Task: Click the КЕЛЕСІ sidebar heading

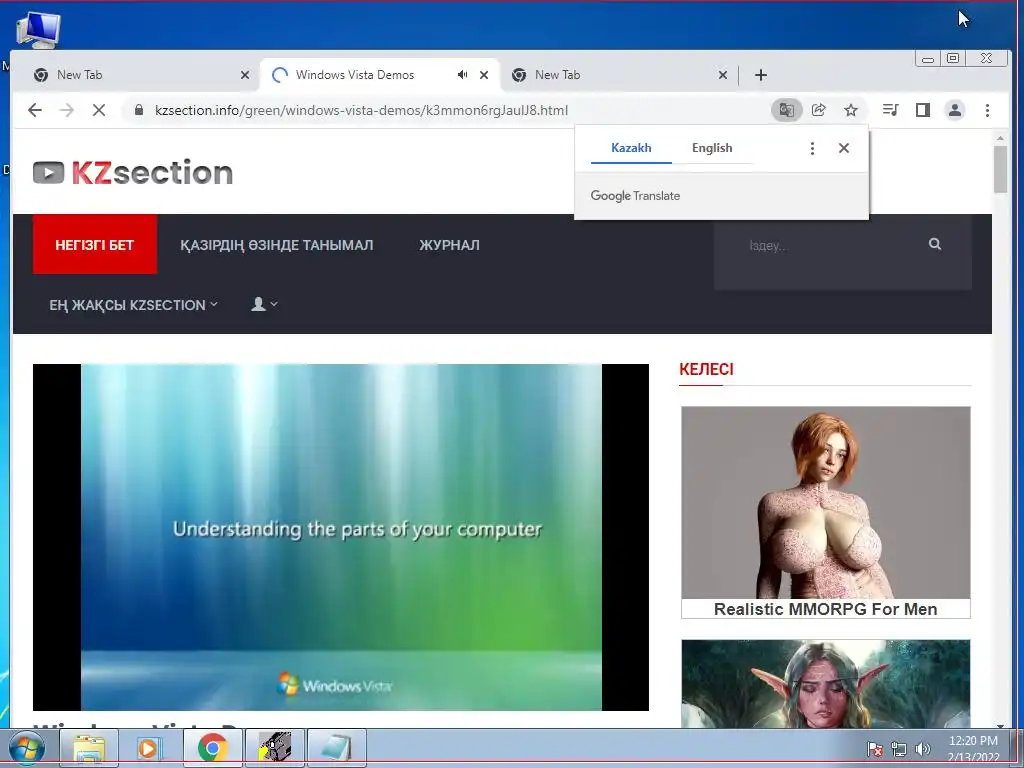Action: [706, 369]
